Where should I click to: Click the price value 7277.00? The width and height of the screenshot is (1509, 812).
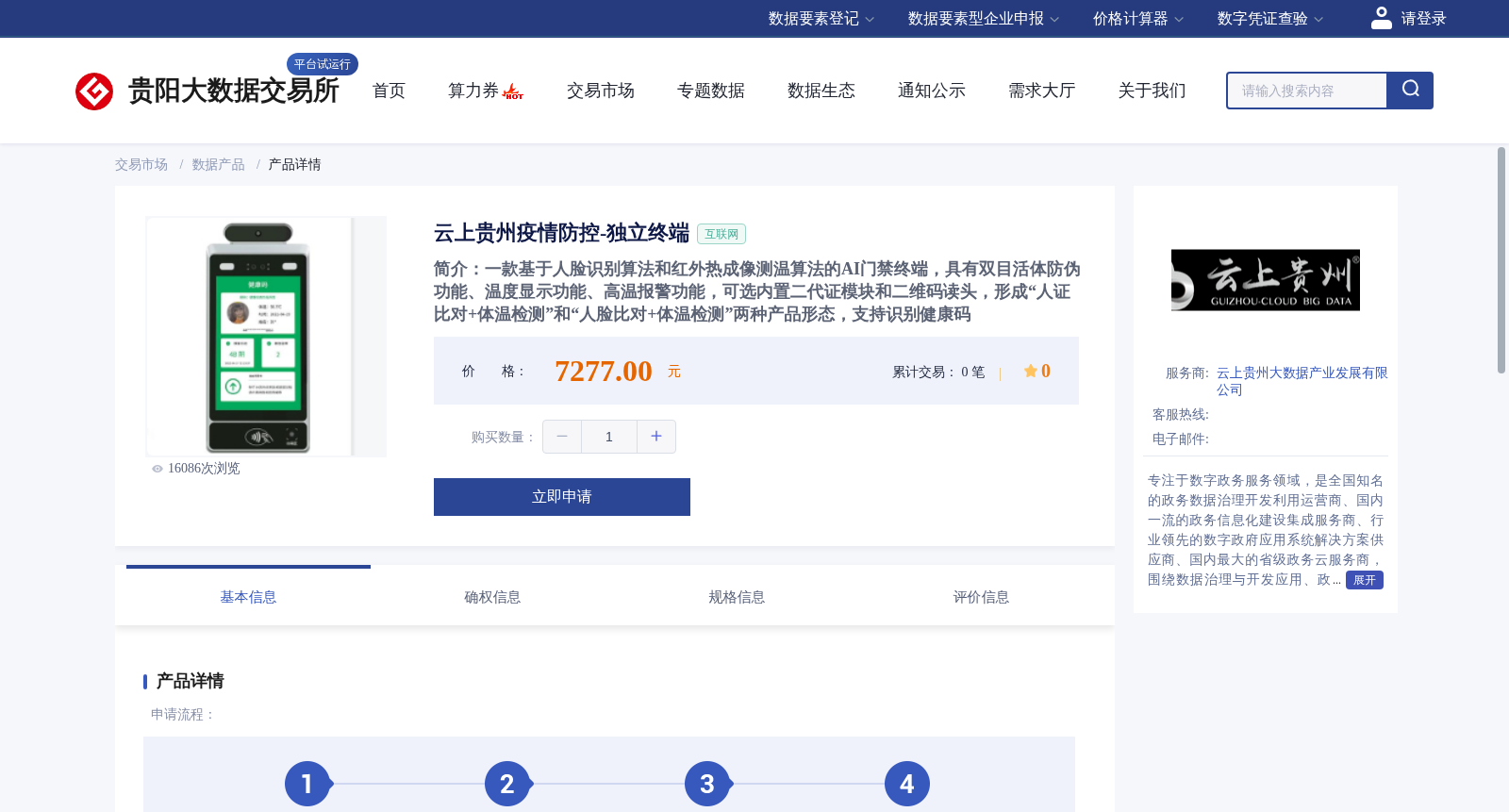[x=604, y=372]
